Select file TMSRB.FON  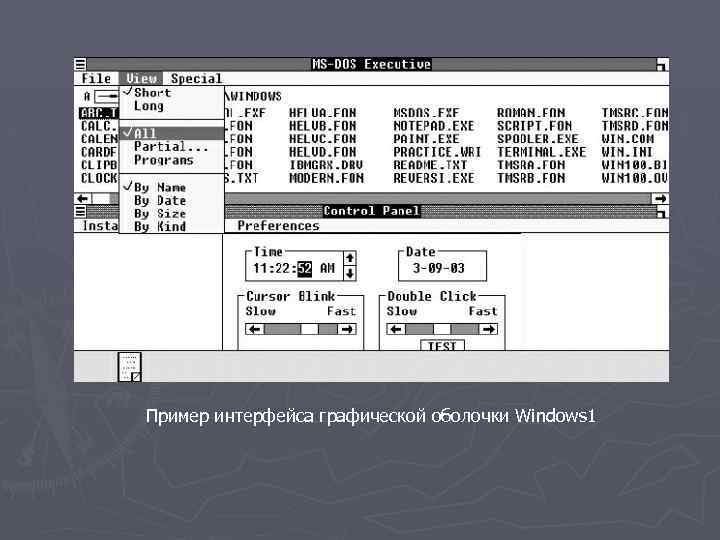click(x=531, y=178)
